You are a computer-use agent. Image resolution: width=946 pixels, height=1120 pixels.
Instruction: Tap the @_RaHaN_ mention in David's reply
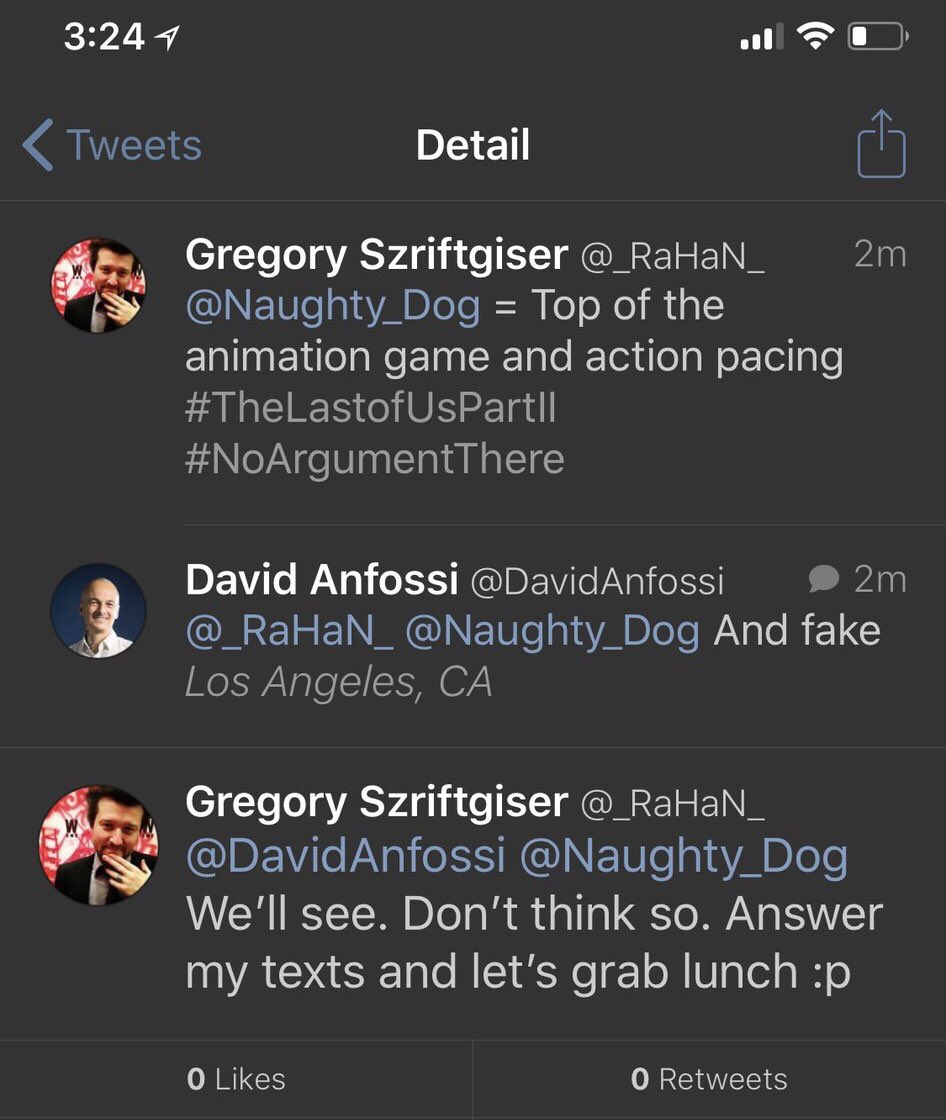(289, 631)
